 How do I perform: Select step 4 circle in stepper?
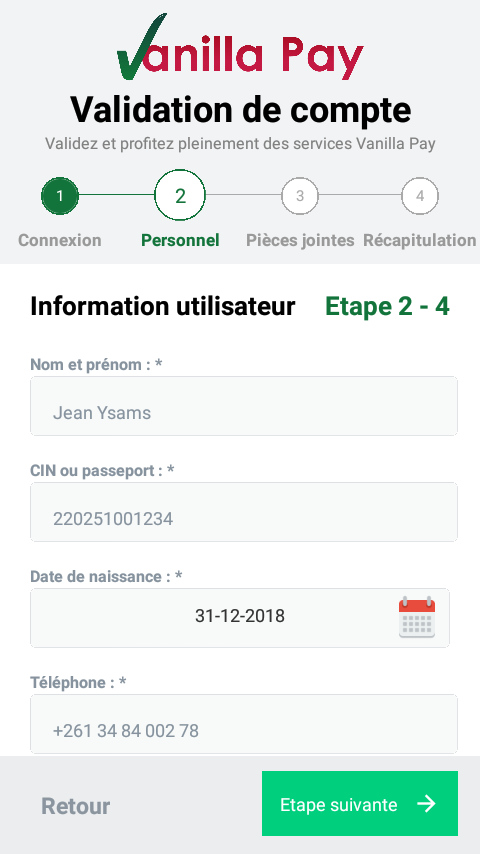coord(420,196)
